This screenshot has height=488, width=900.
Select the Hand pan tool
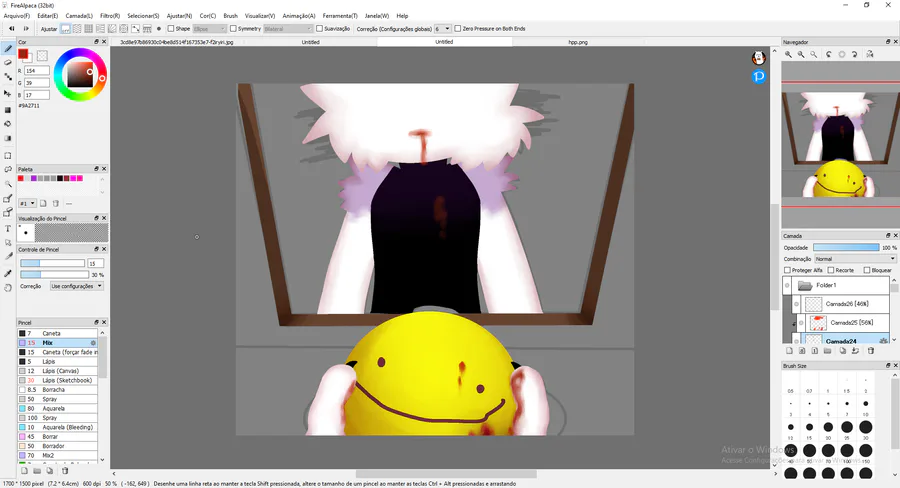(8, 288)
